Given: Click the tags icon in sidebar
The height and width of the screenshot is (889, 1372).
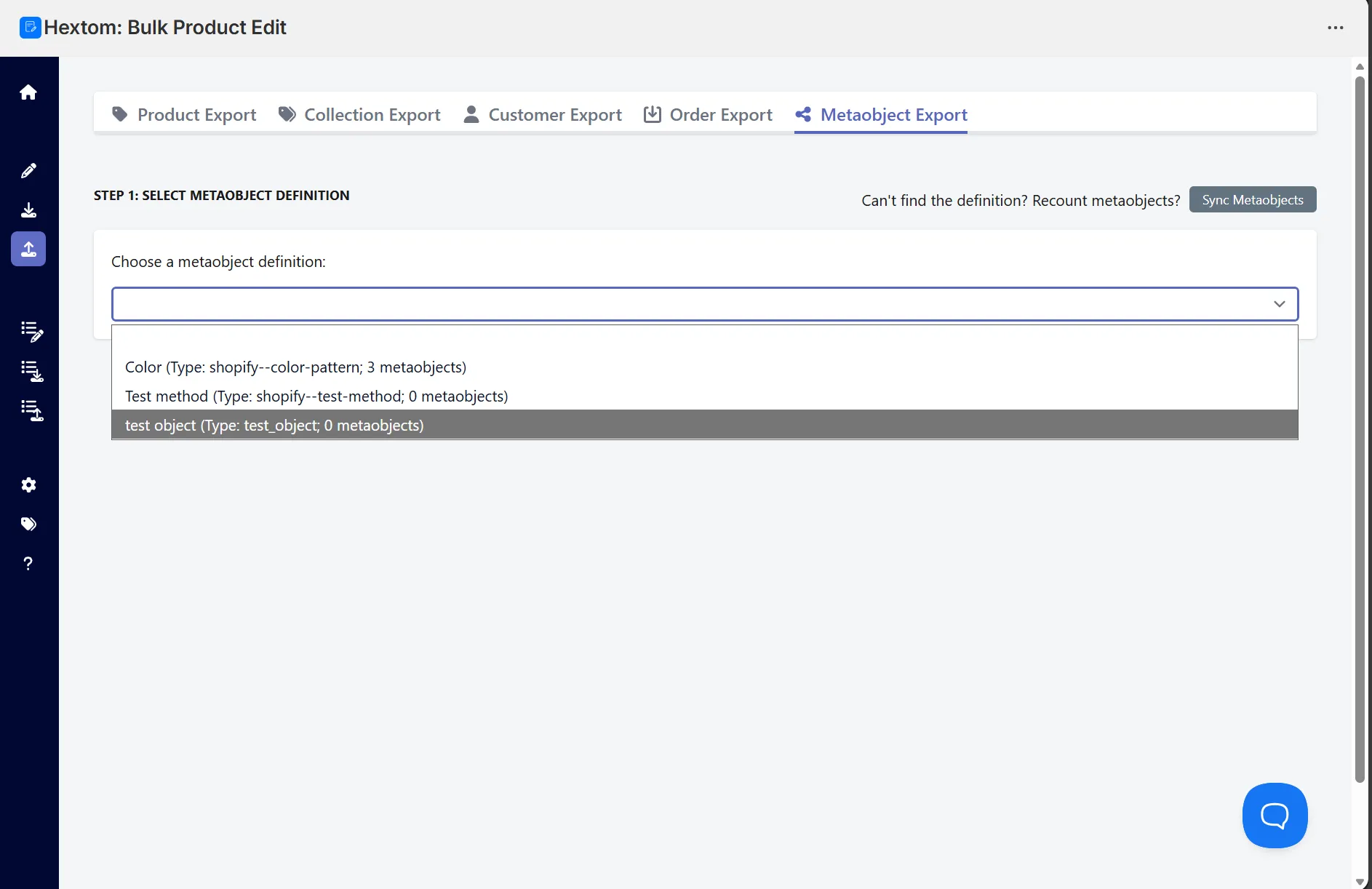Looking at the screenshot, I should tap(28, 525).
